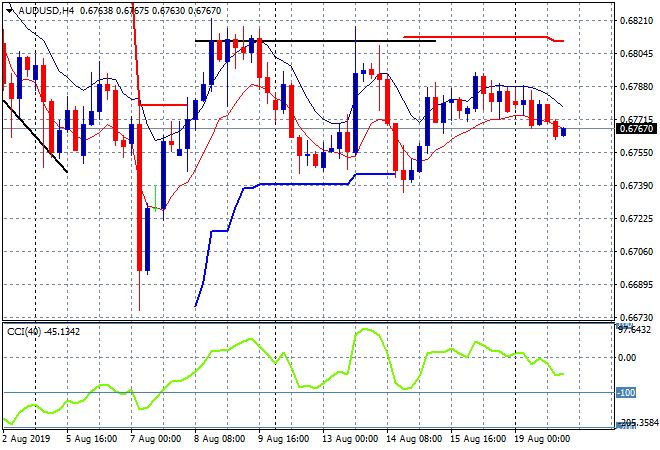The image size is (660, 450).
Task: Click the 0.66730 price scale value
Action: [x=637, y=317]
